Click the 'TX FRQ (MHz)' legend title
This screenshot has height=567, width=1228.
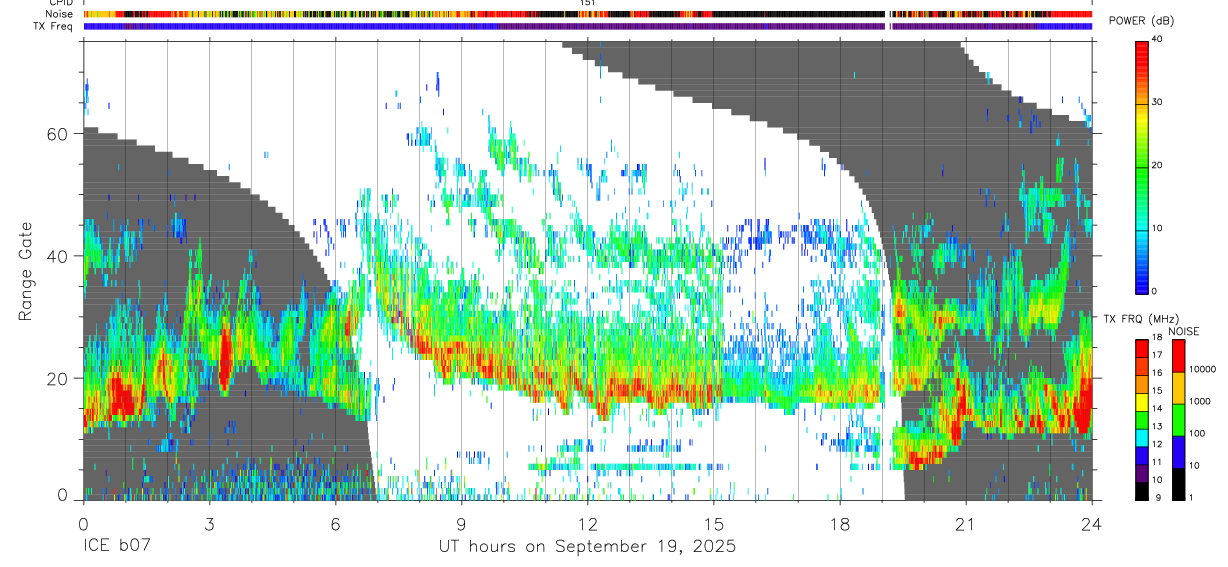(1140, 319)
